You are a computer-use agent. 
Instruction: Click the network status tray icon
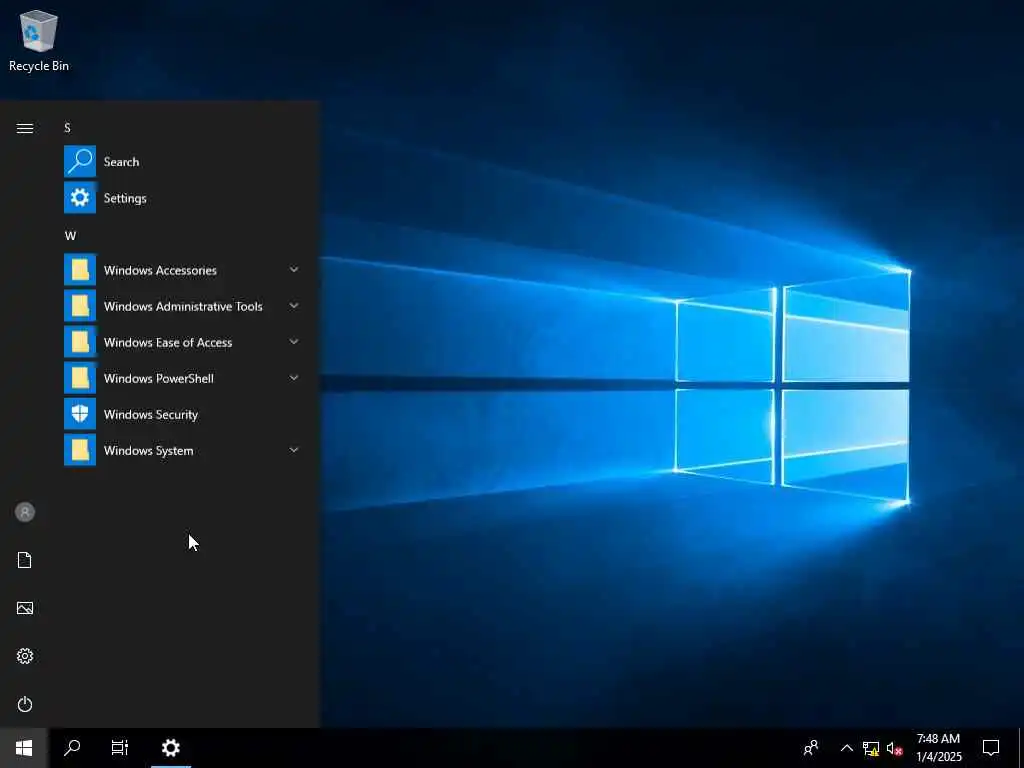click(x=871, y=748)
